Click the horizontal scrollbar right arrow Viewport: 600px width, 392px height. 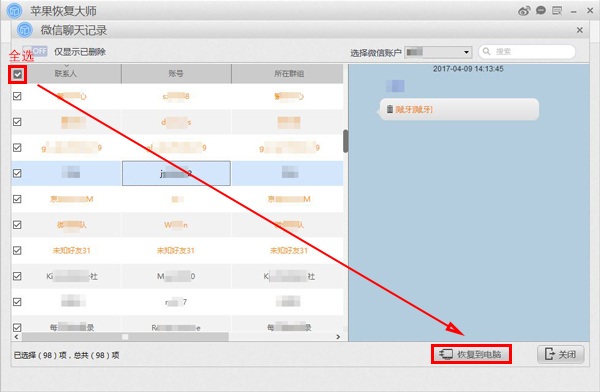[338, 337]
